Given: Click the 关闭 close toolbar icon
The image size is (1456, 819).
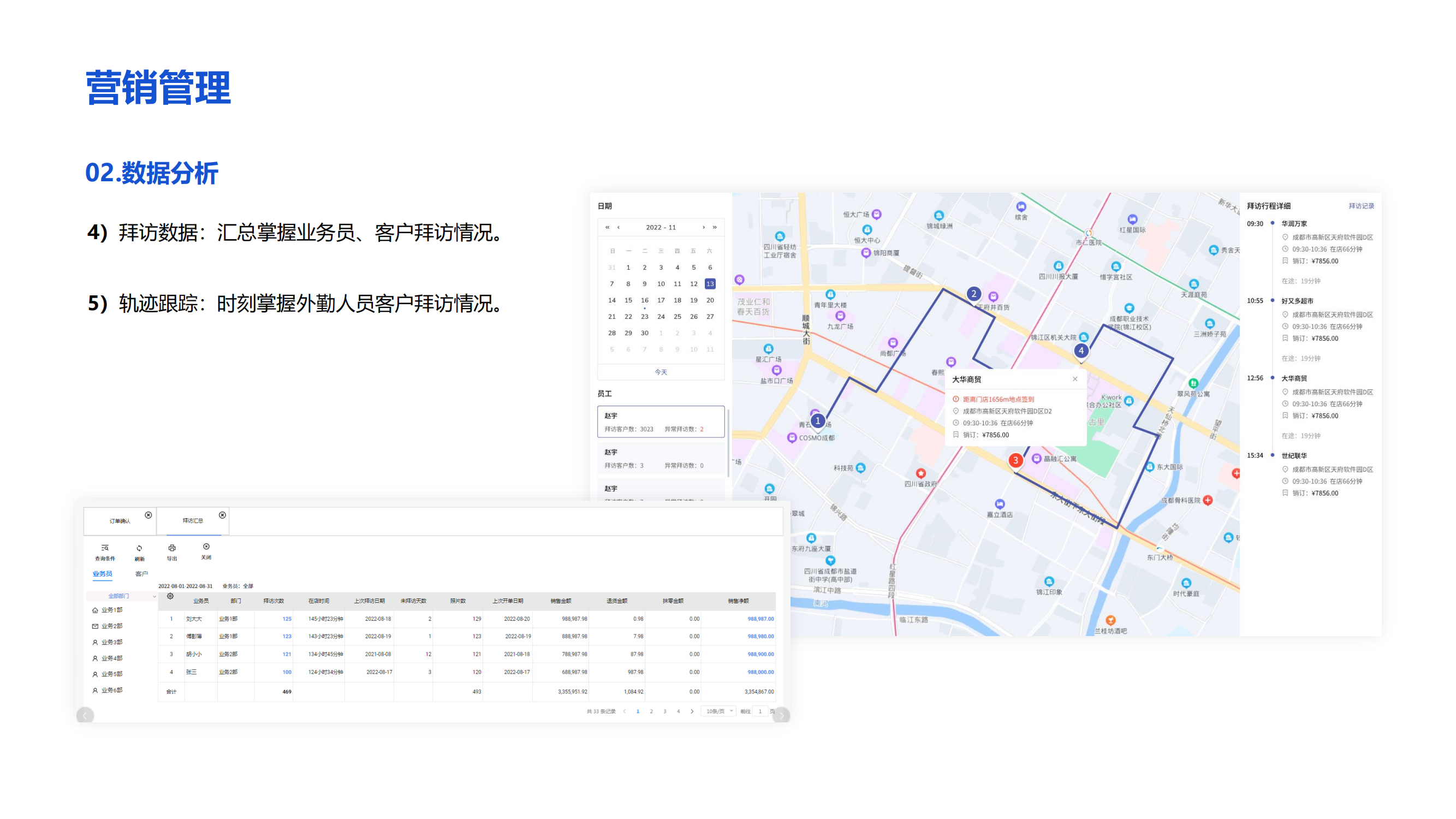Looking at the screenshot, I should [x=206, y=547].
